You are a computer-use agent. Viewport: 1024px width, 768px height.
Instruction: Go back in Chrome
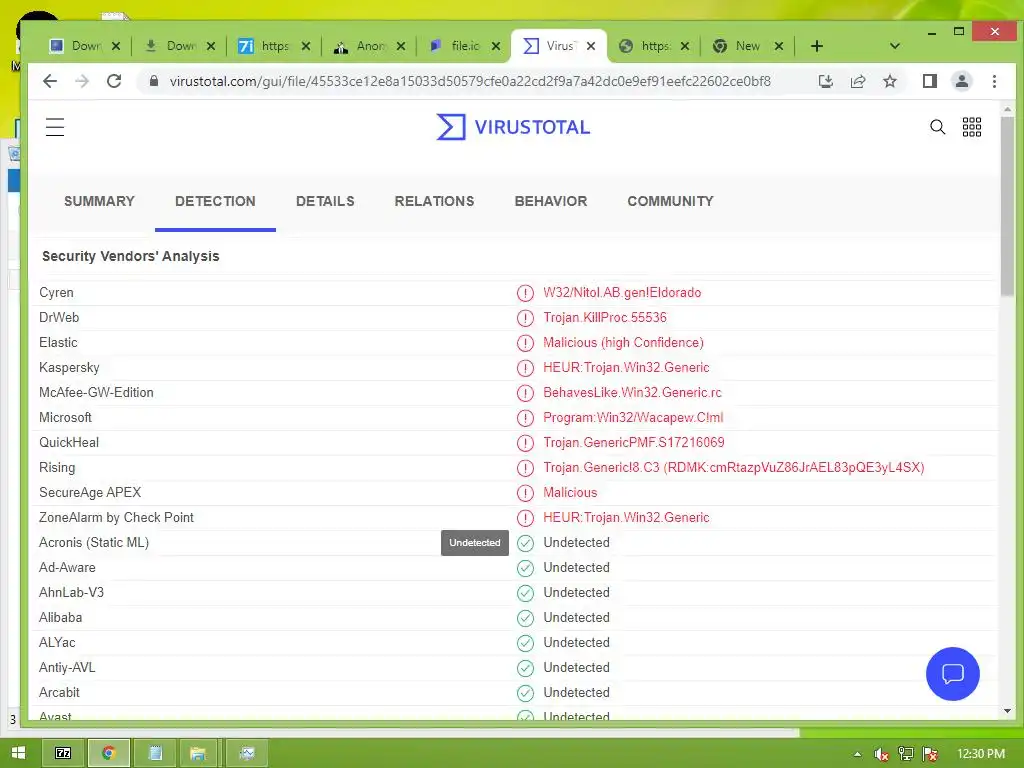point(50,81)
